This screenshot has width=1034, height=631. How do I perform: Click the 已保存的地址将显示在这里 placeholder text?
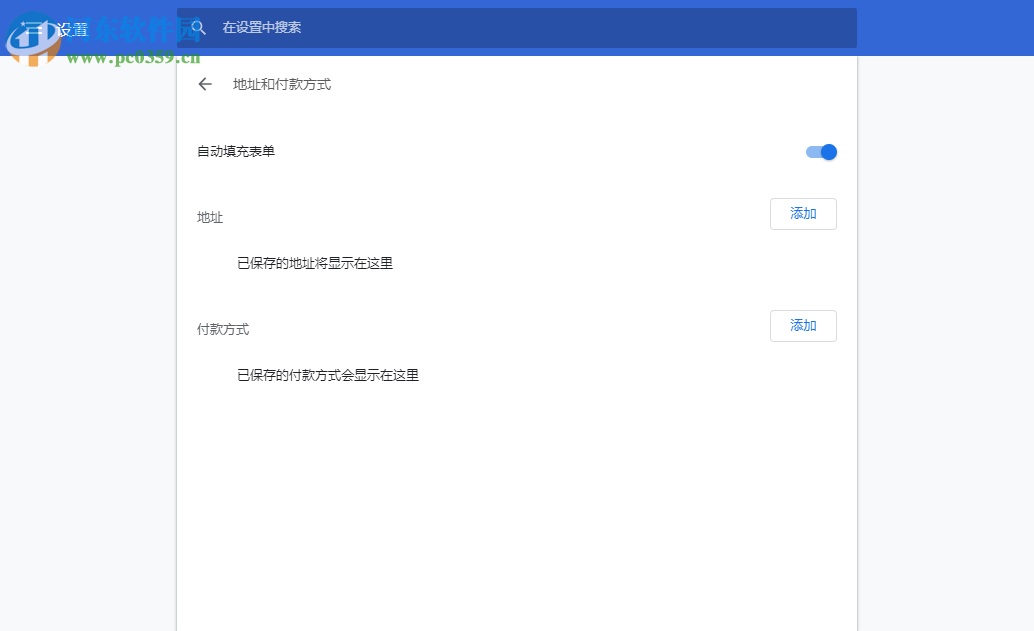(x=316, y=263)
